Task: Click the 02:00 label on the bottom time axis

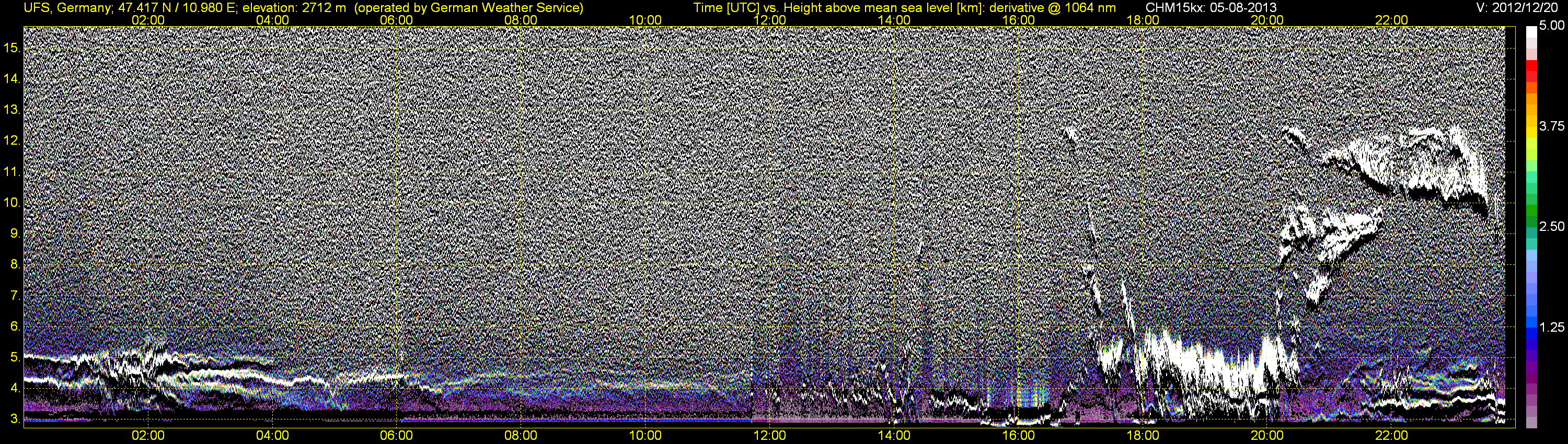Action: click(x=148, y=436)
